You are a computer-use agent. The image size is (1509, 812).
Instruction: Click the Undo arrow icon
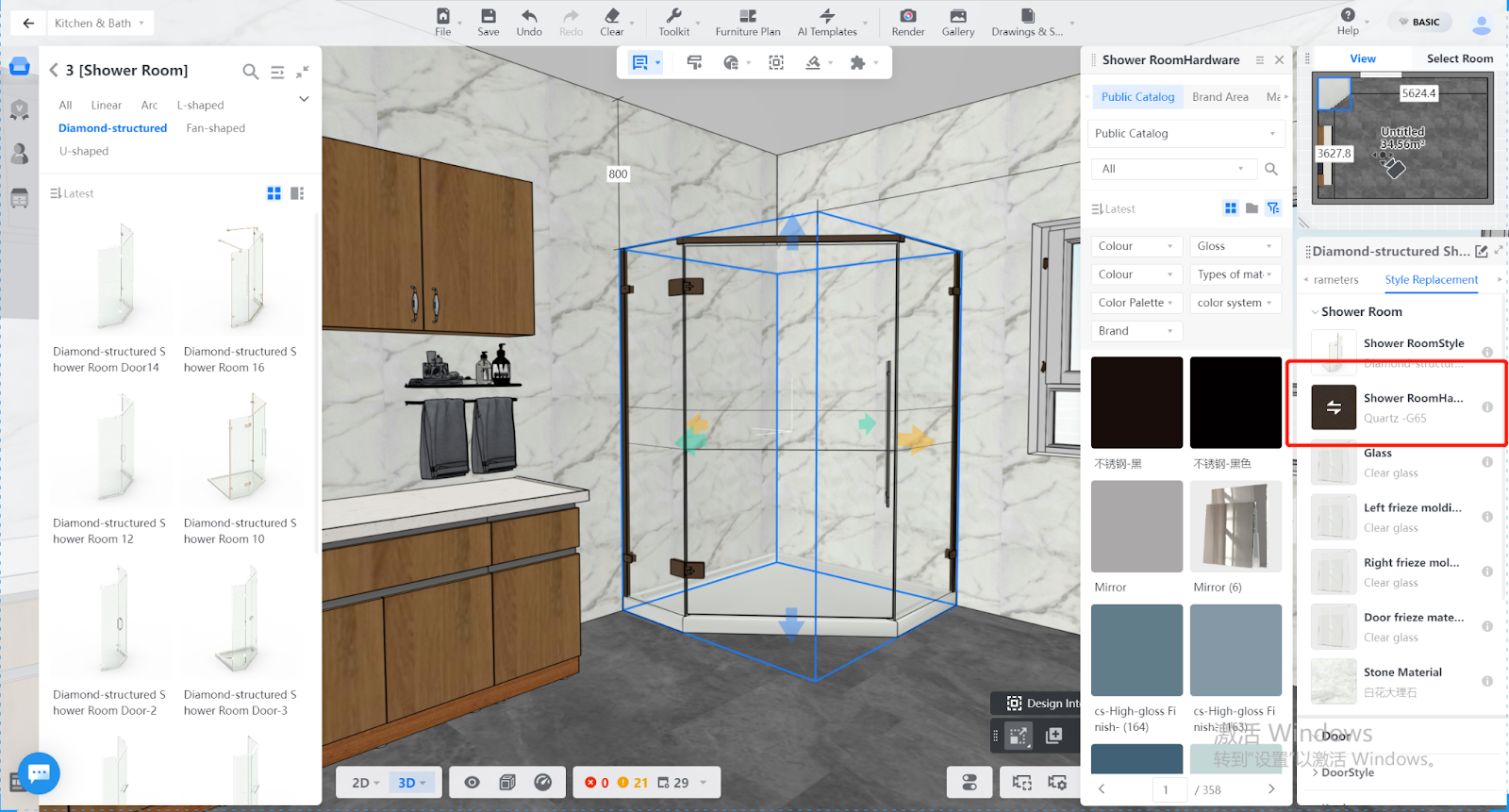[529, 17]
